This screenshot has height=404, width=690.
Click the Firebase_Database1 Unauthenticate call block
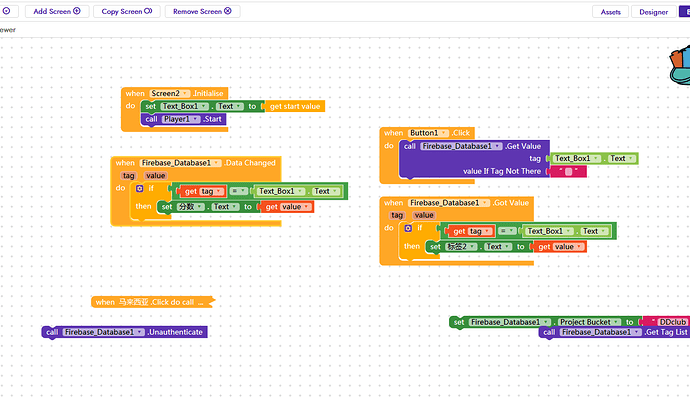pyautogui.click(x=124, y=332)
